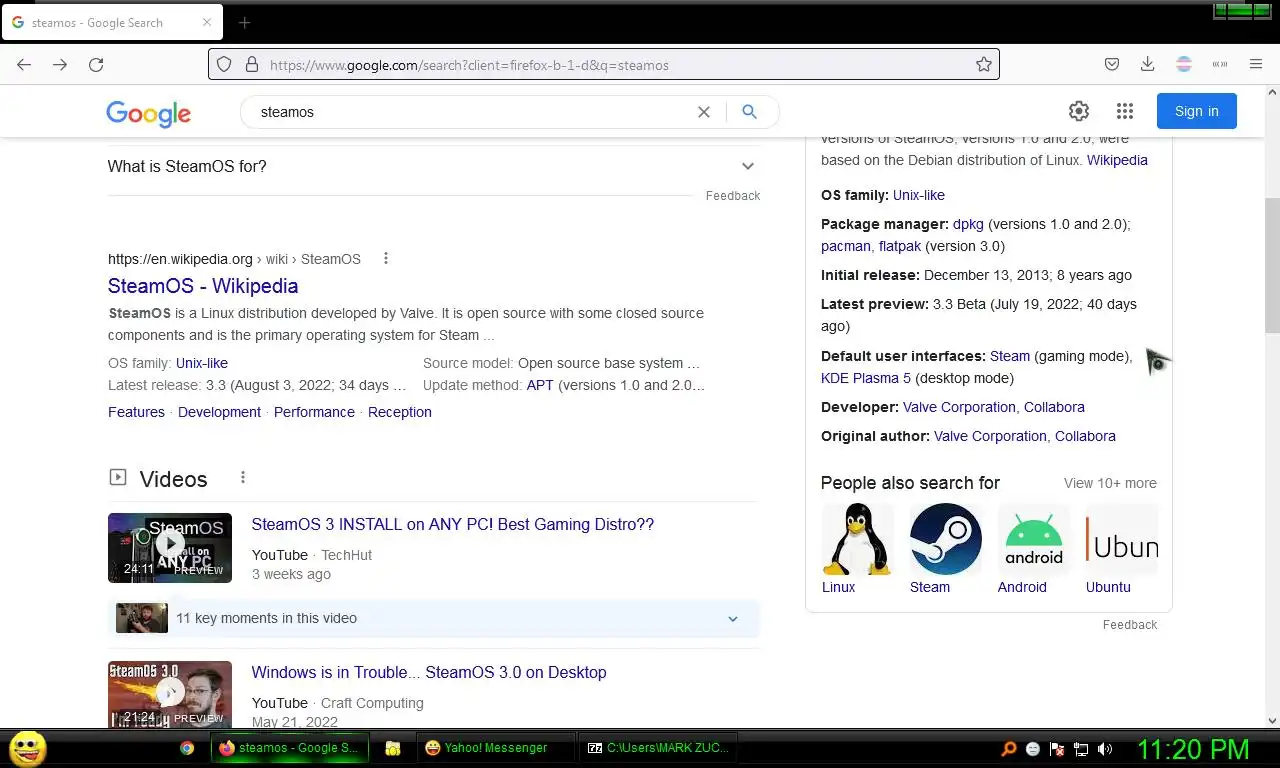Go back to the previous page
Image resolution: width=1280 pixels, height=768 pixels.
(x=24, y=65)
